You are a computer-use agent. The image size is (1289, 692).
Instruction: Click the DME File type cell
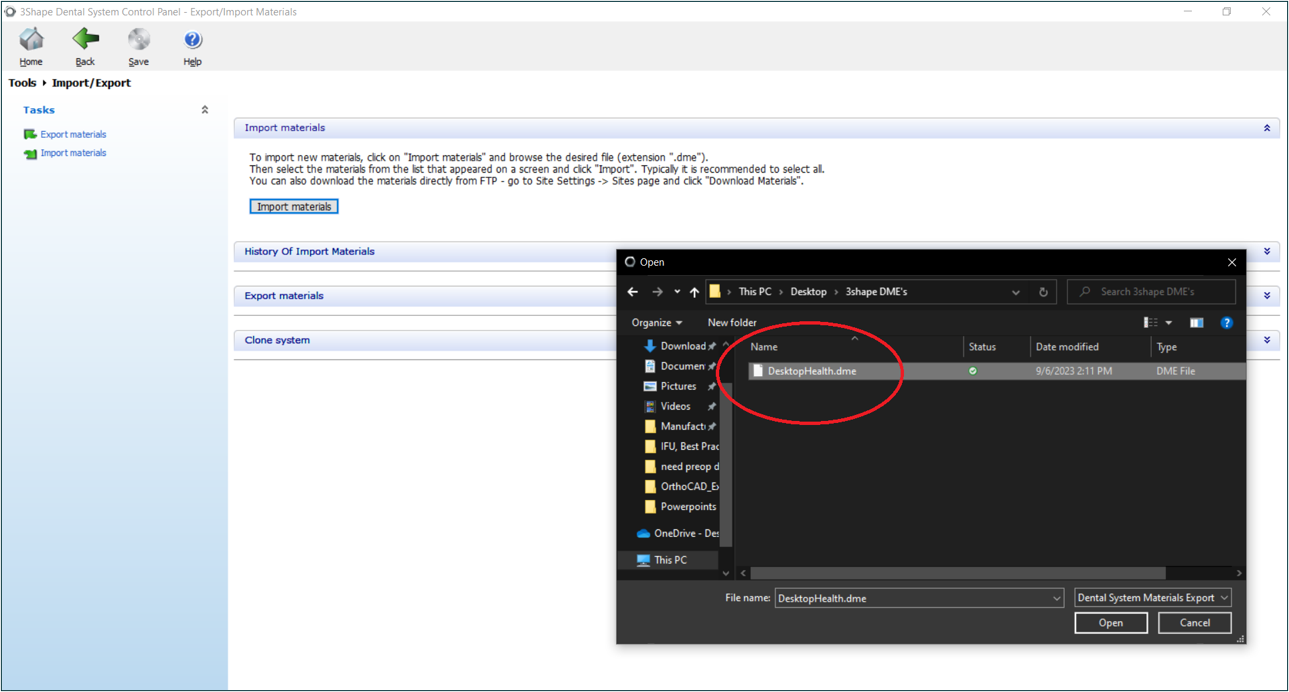1176,371
